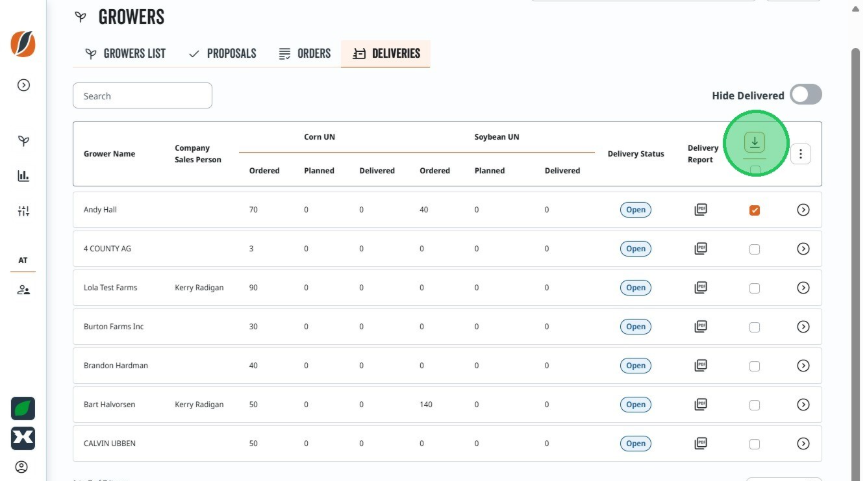The height and width of the screenshot is (481, 864).
Task: Toggle the Hide Delivered switch
Action: point(806,95)
